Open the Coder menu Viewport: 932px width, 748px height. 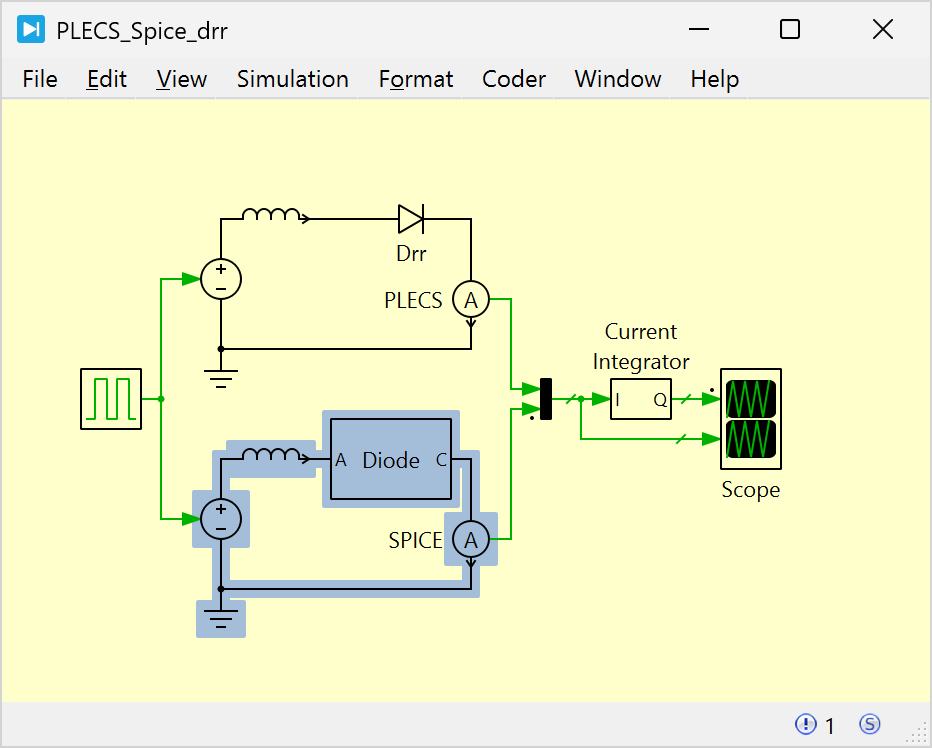[x=514, y=79]
